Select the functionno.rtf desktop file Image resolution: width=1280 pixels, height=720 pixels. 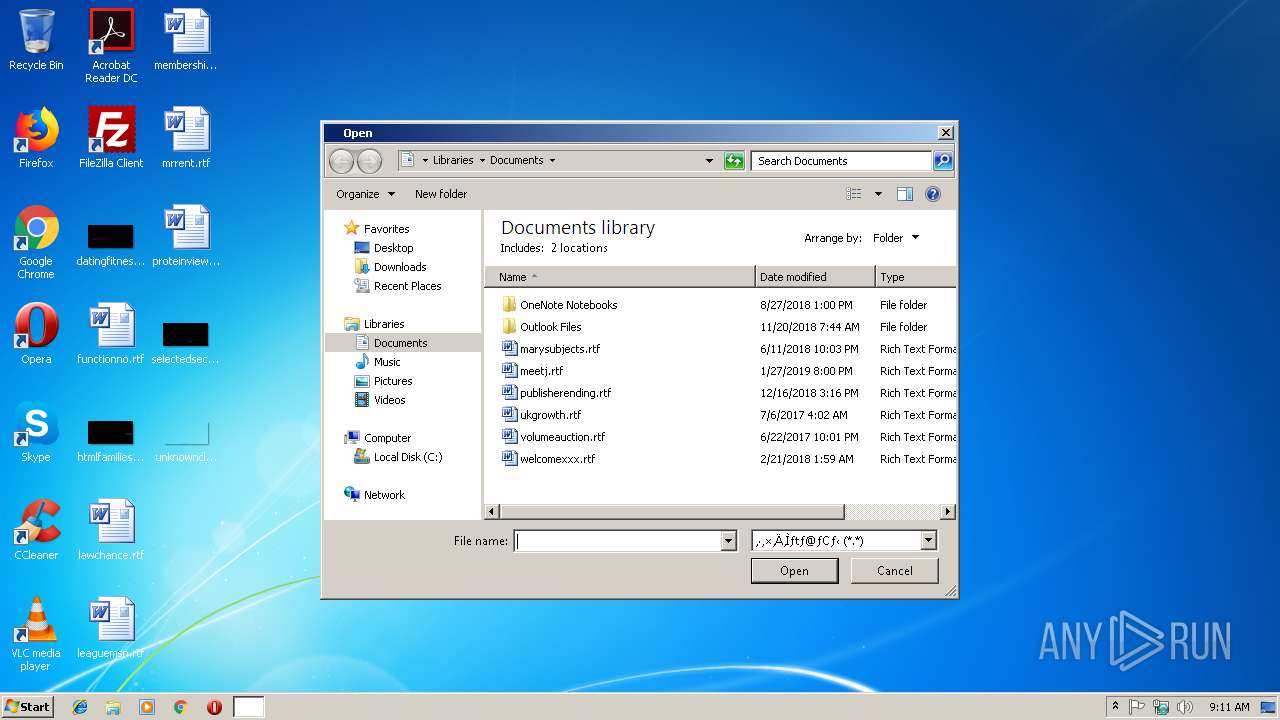[111, 334]
